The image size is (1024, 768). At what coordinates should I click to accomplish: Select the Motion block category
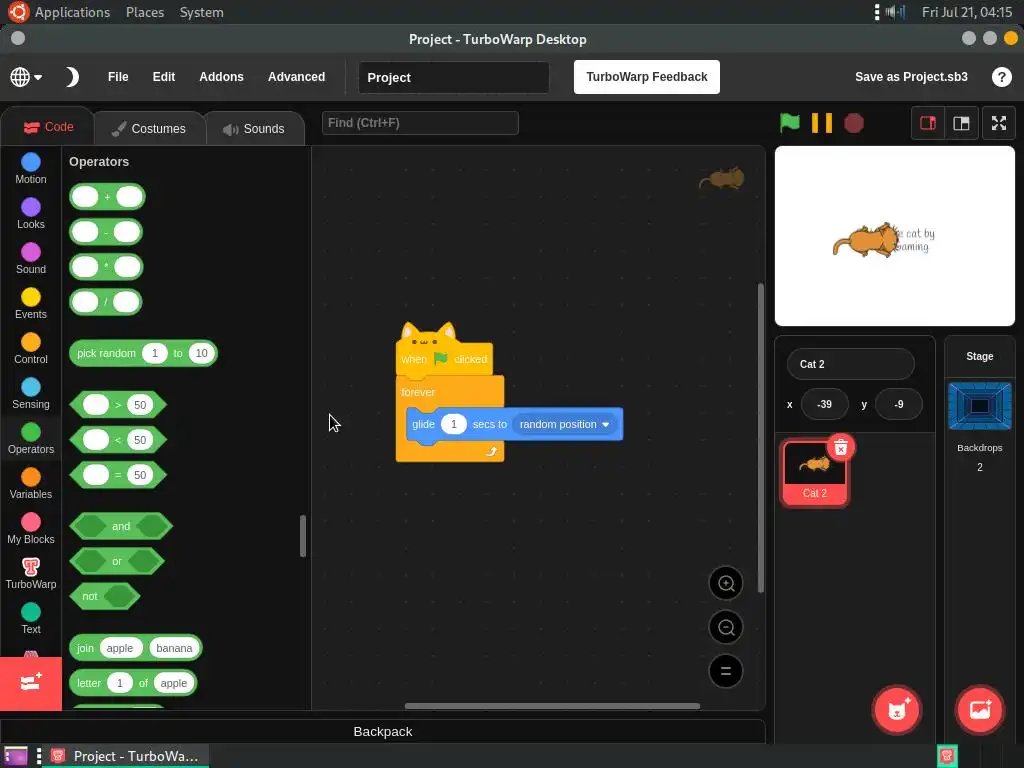31,168
